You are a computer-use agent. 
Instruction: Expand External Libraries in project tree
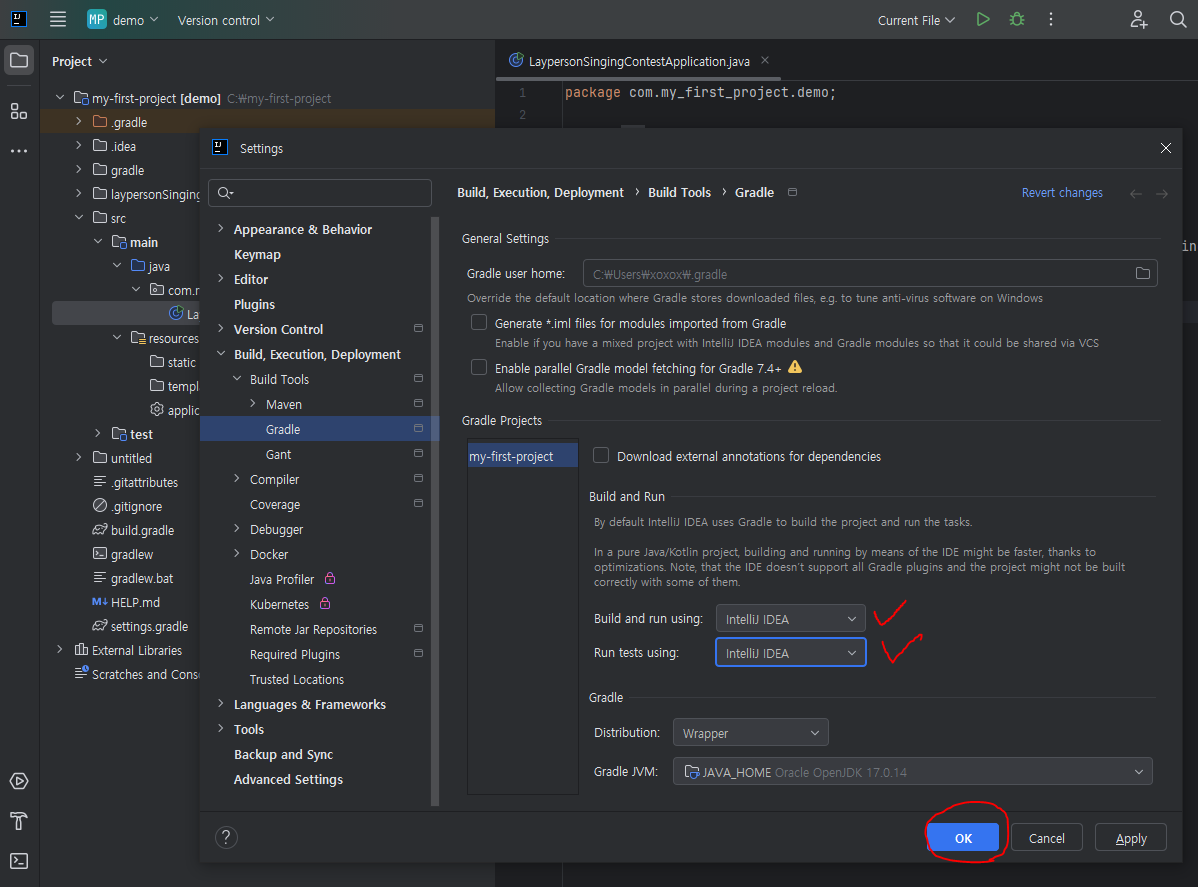60,649
